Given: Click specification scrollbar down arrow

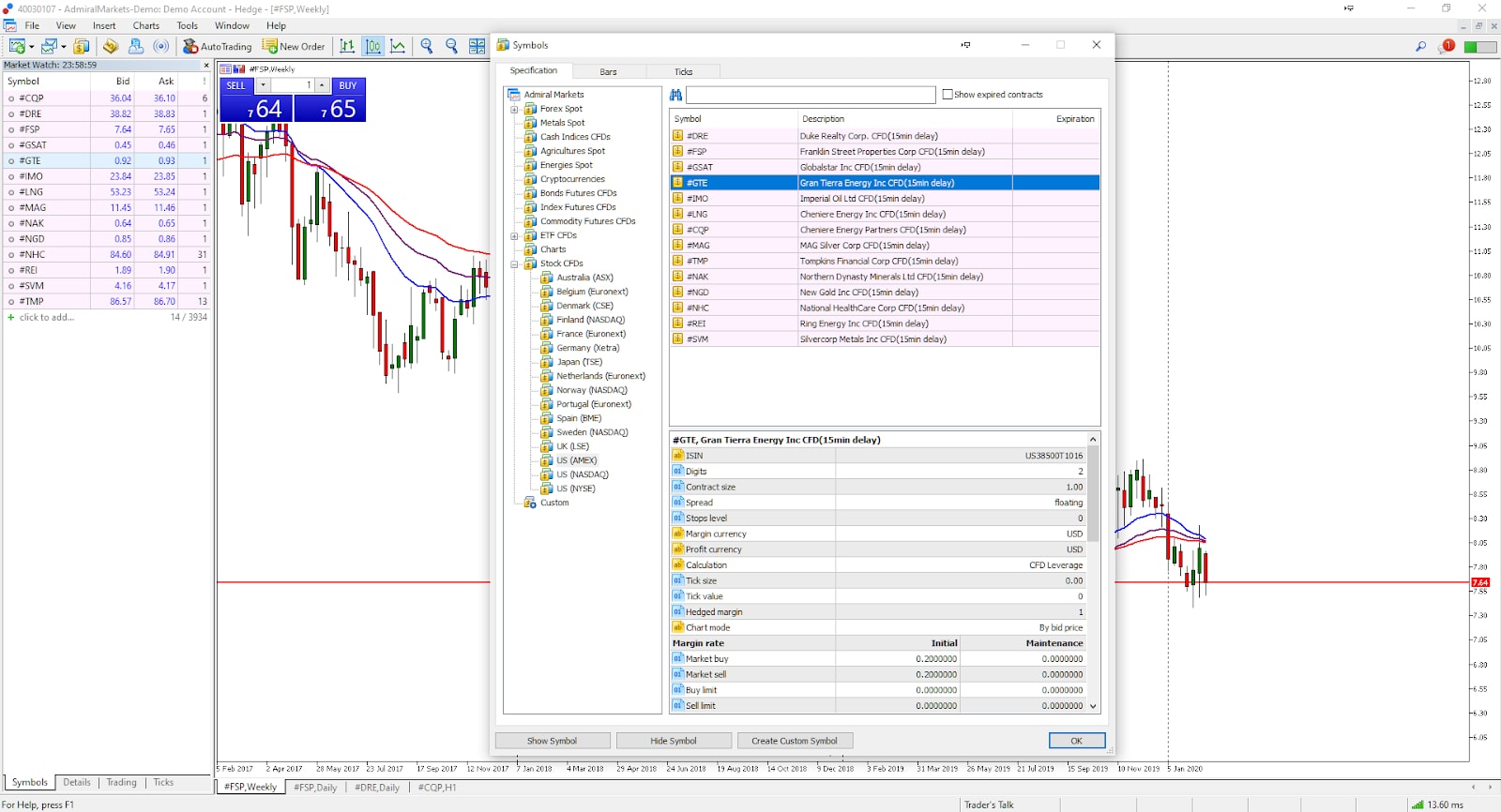Looking at the screenshot, I should pos(1093,706).
